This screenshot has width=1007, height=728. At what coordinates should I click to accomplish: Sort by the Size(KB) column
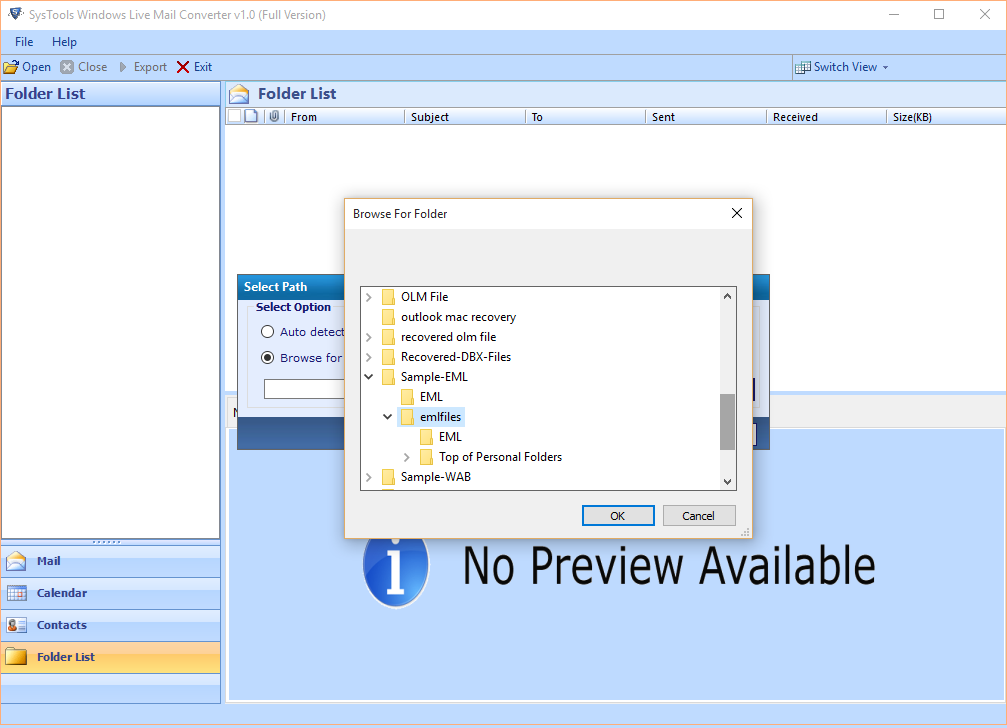point(946,117)
